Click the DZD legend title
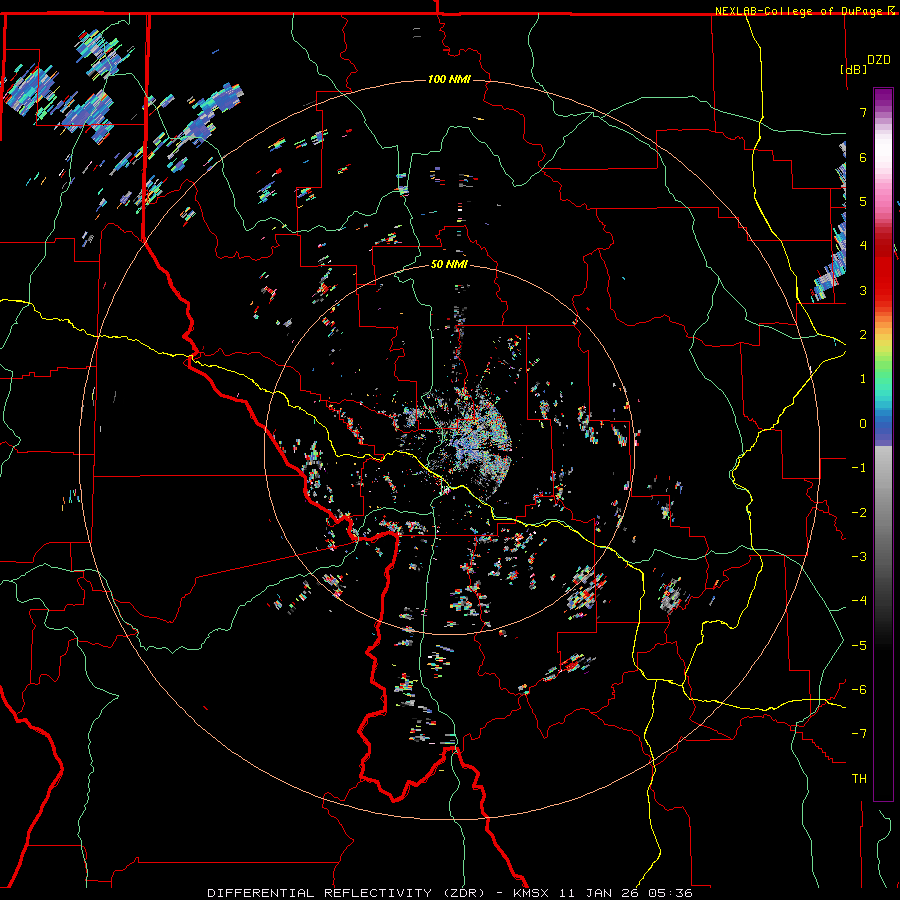This screenshot has height=900, width=900. pyautogui.click(x=878, y=60)
